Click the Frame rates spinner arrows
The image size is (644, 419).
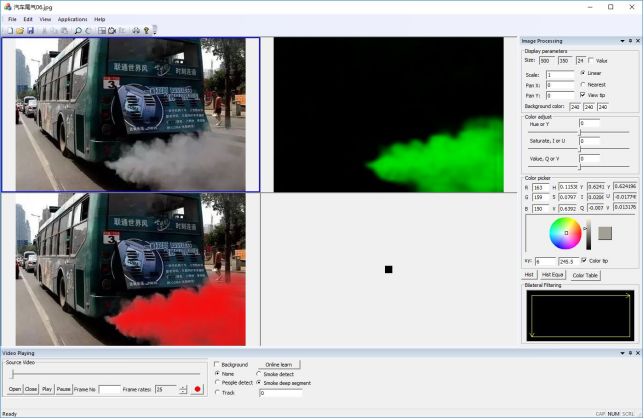click(183, 389)
